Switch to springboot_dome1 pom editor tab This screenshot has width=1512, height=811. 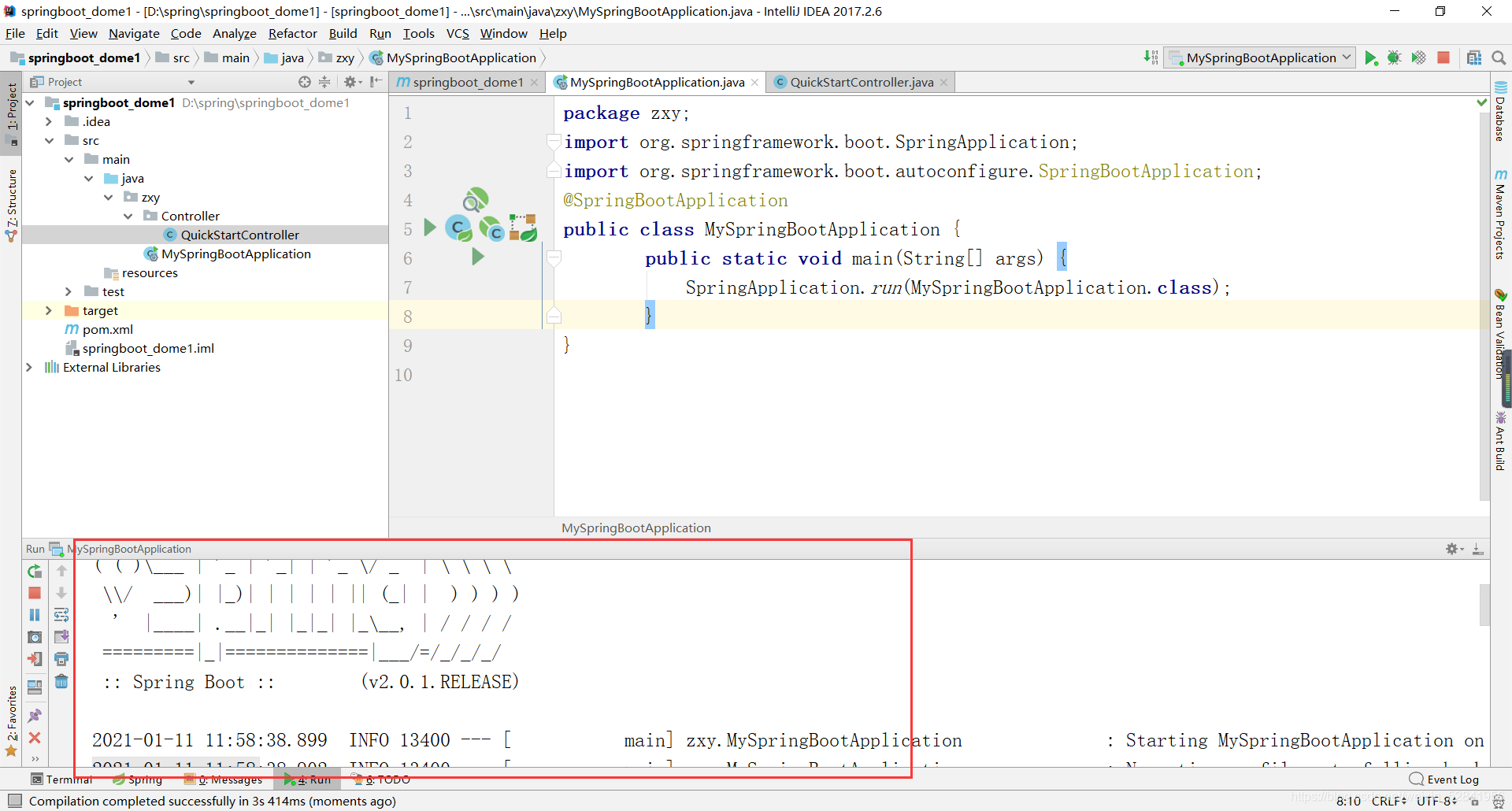point(468,82)
